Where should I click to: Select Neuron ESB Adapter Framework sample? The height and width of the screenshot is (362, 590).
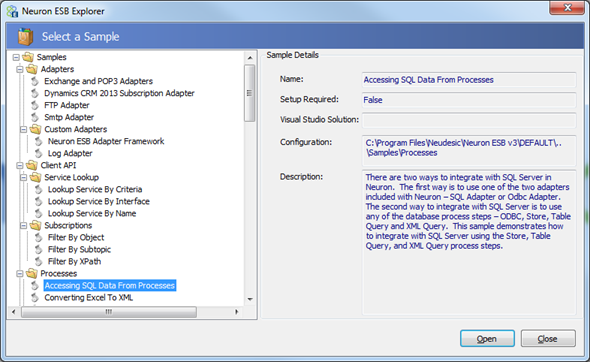click(106, 141)
